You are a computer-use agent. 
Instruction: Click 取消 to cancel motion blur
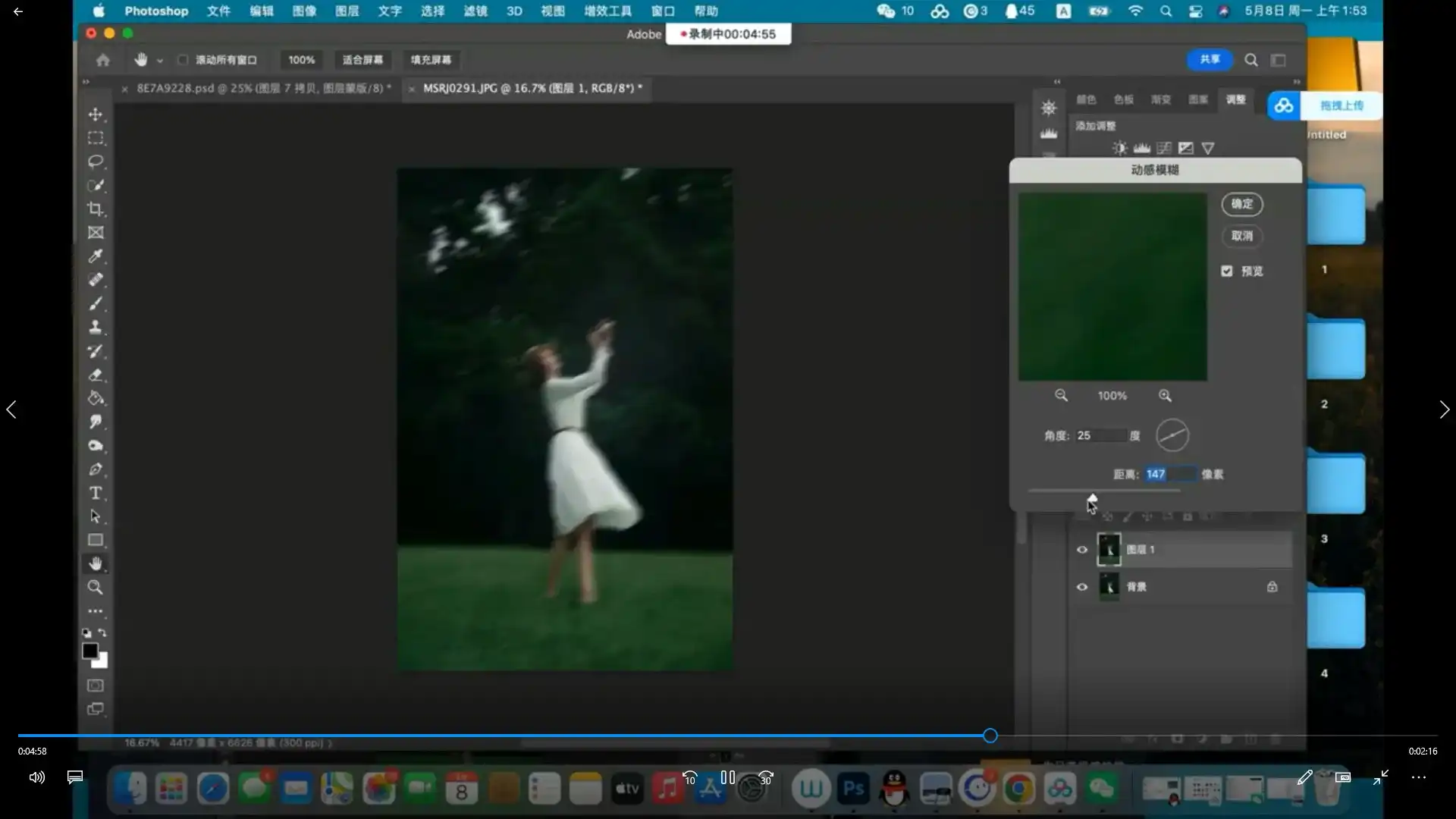pyautogui.click(x=1241, y=236)
